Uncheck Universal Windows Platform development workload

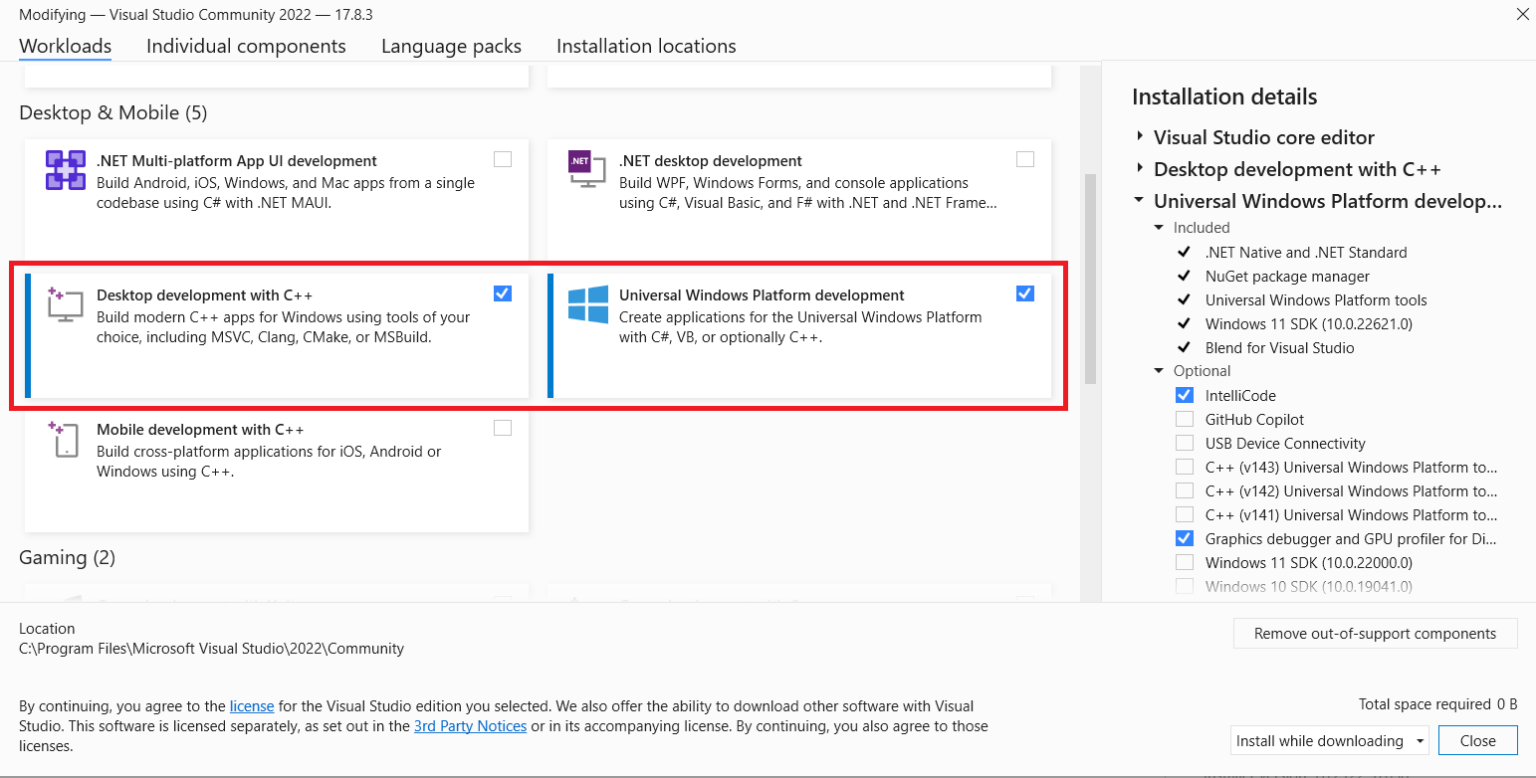click(1025, 293)
